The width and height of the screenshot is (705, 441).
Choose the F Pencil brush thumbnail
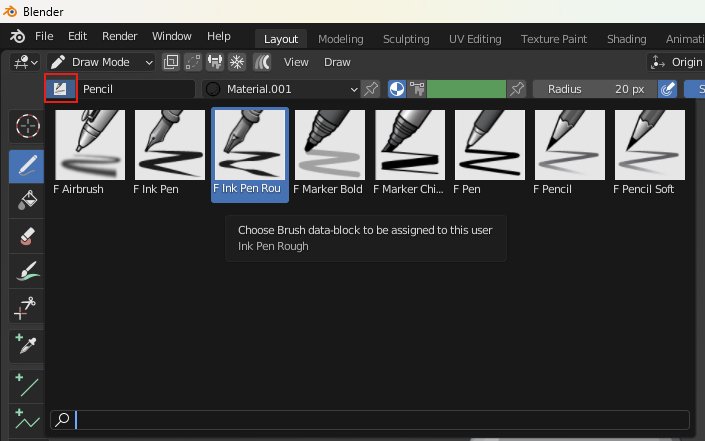pyautogui.click(x=570, y=153)
